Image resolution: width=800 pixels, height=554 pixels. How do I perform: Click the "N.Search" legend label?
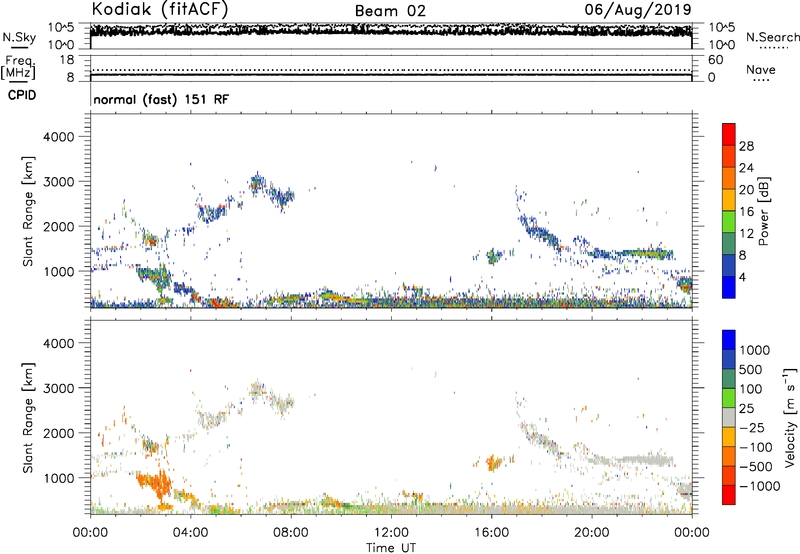pos(772,37)
